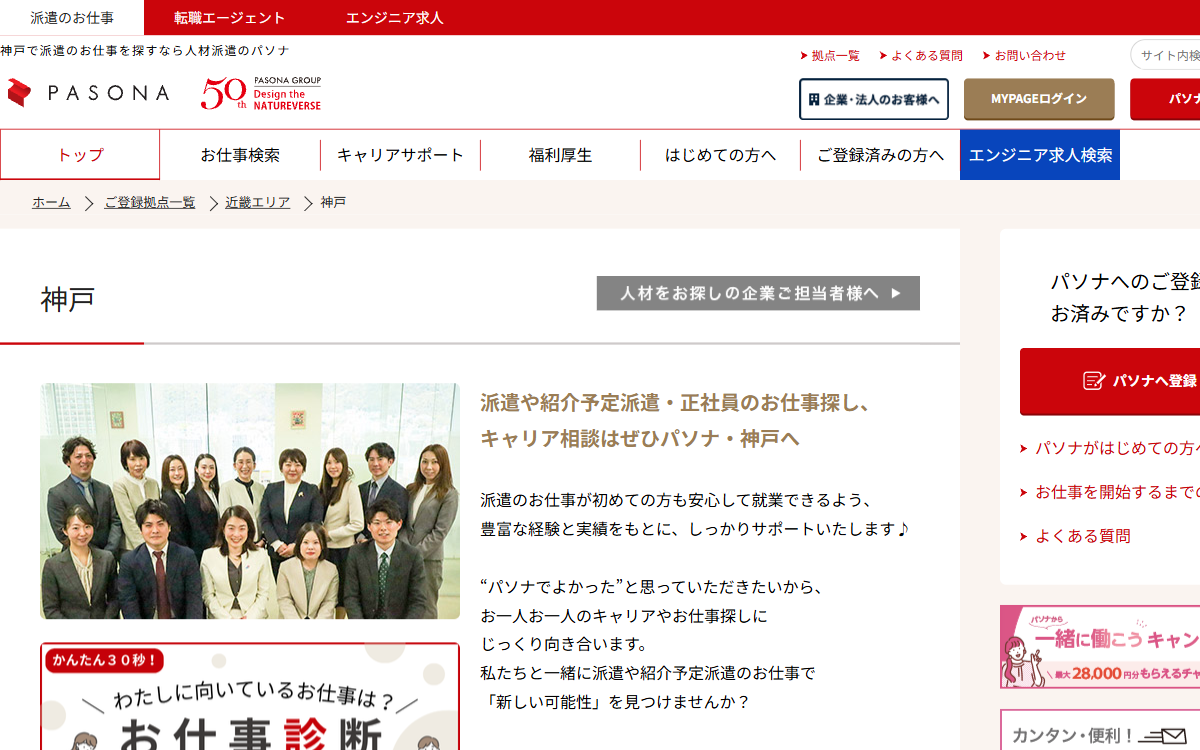The image size is (1200, 750).
Task: Select the トップ navigation item
Action: pyautogui.click(x=80, y=155)
